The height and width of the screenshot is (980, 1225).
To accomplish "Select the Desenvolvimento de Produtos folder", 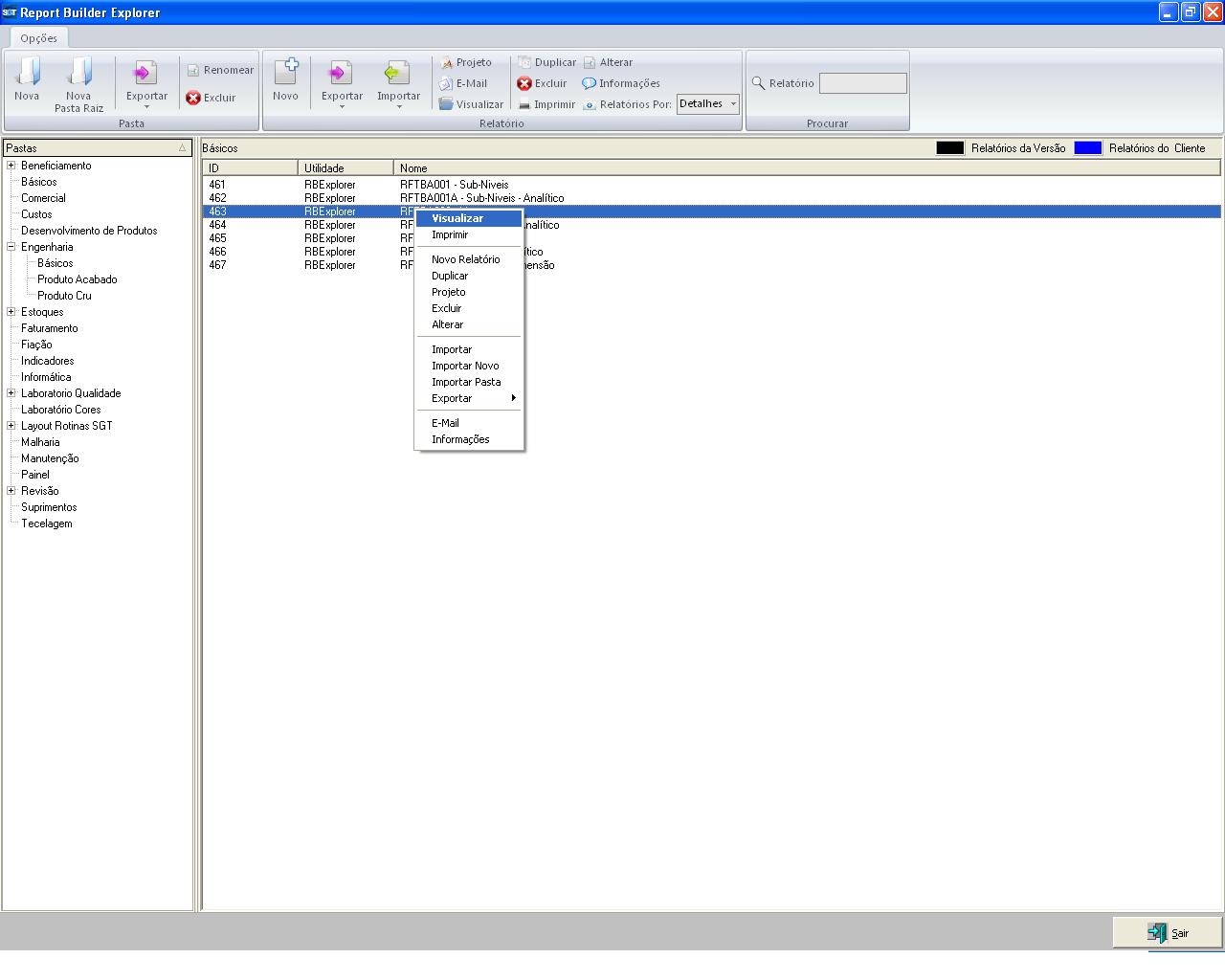I will [89, 231].
